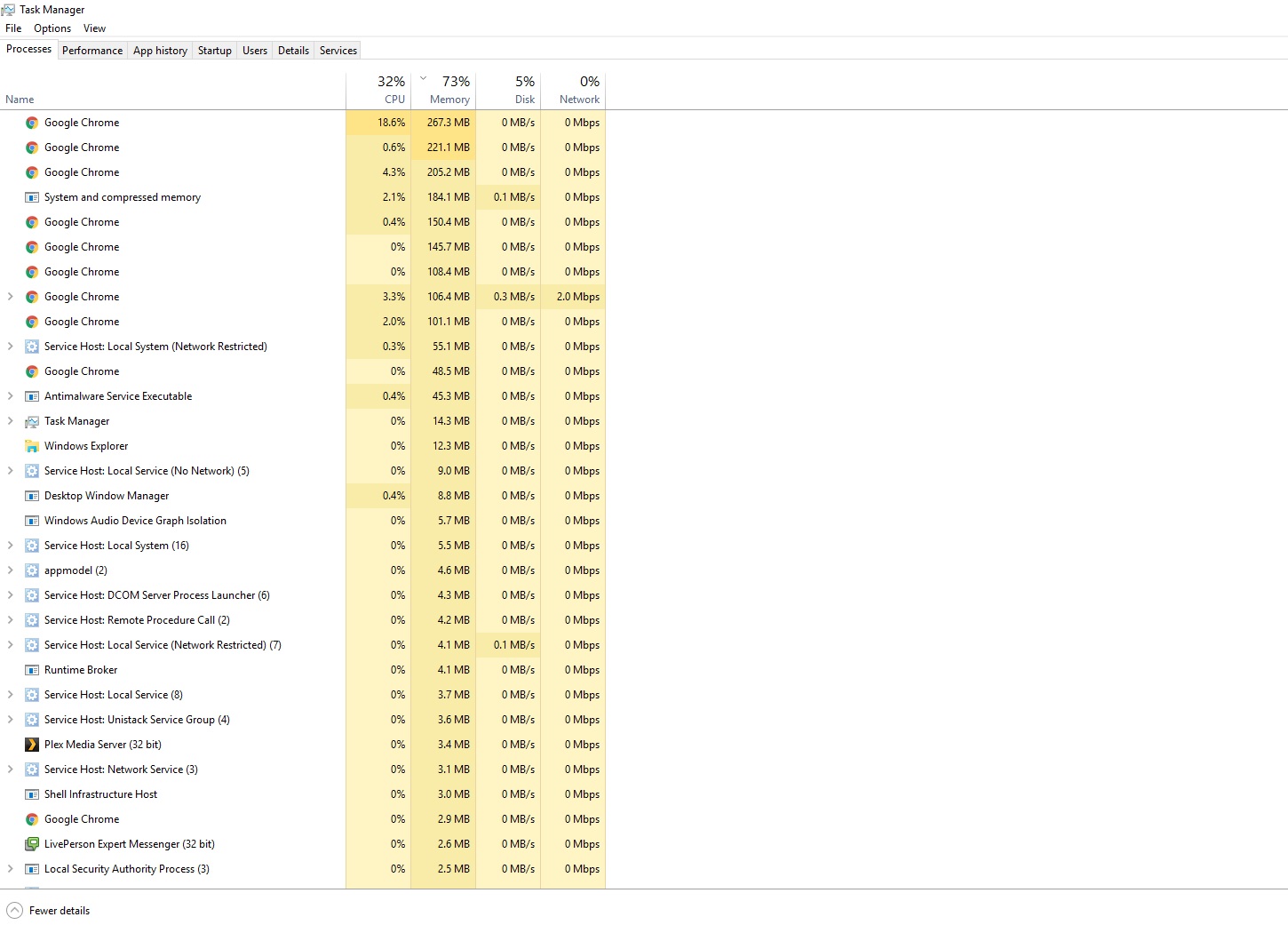Click the Fewer details arrow icon
The height and width of the screenshot is (925, 1288).
14,911
